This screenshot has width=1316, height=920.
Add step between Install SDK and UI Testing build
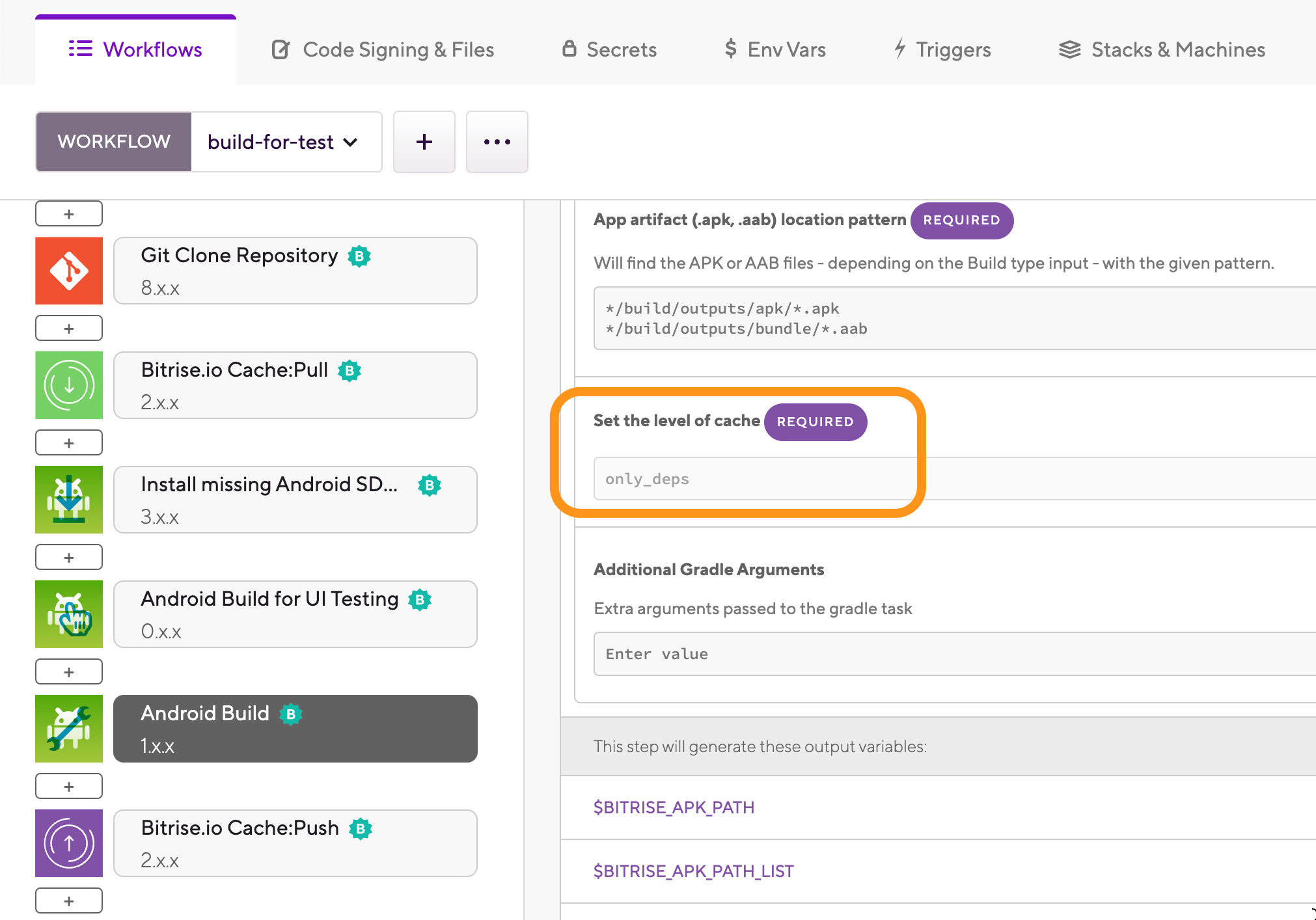pyautogui.click(x=69, y=557)
